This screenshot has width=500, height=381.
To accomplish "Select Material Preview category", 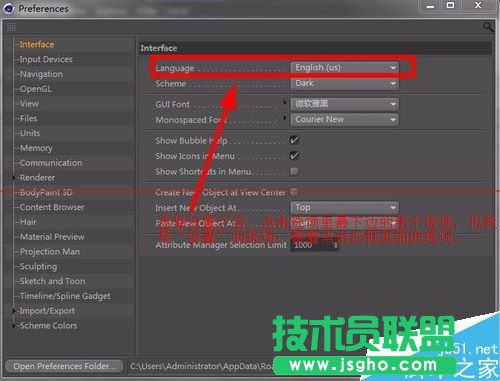I will 52,237.
